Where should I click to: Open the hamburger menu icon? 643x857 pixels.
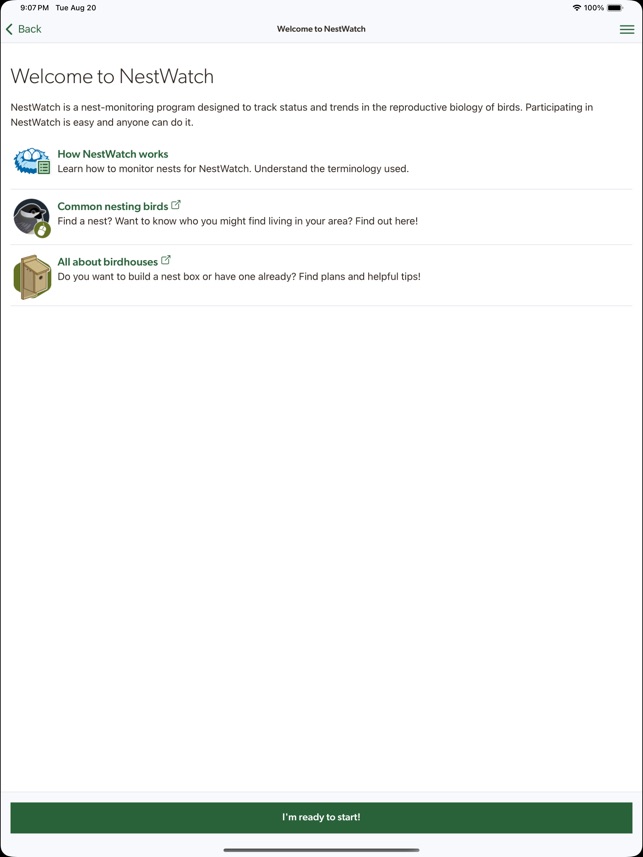(627, 30)
